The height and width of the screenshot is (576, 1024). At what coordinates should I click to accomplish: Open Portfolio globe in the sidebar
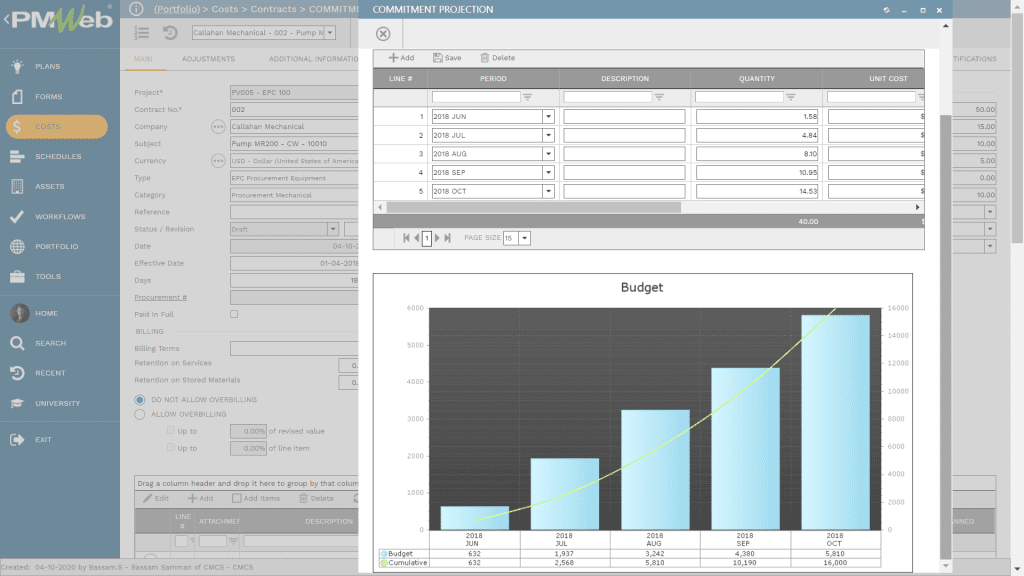(18, 247)
